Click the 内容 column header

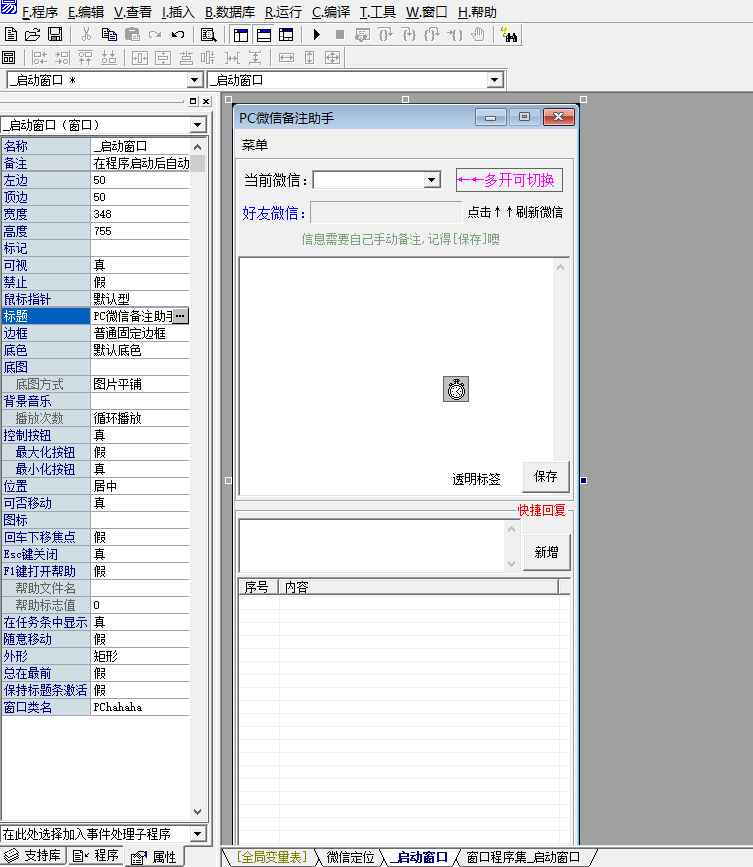point(419,587)
